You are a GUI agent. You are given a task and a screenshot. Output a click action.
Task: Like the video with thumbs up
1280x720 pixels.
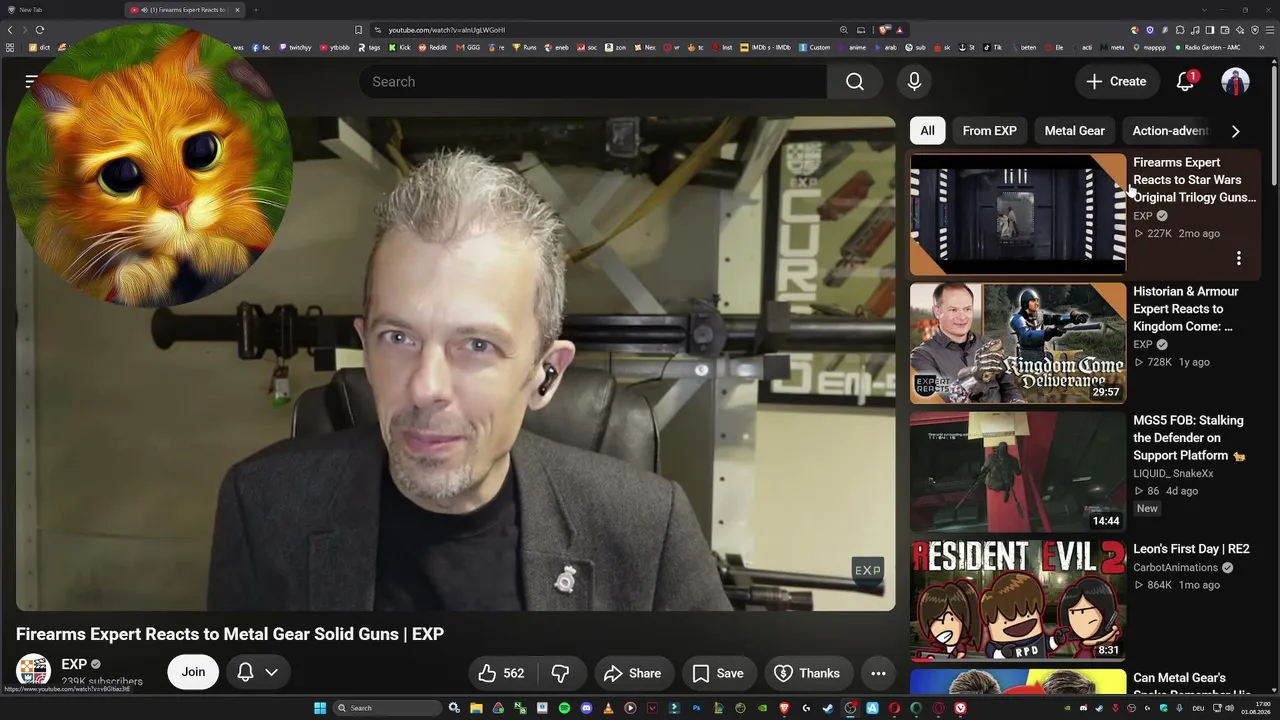tap(502, 673)
